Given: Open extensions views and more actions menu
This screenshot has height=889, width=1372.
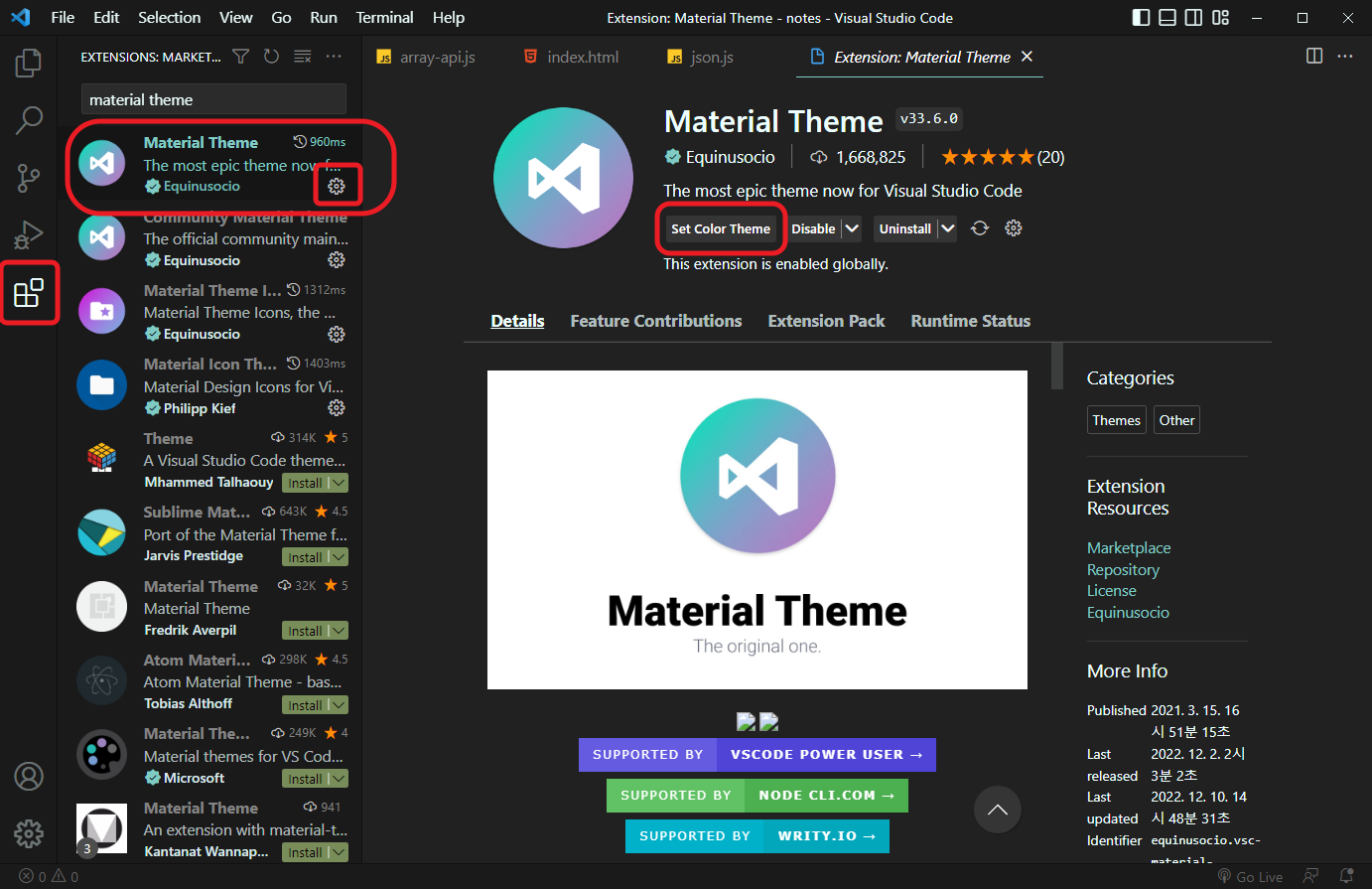Looking at the screenshot, I should pyautogui.click(x=334, y=57).
